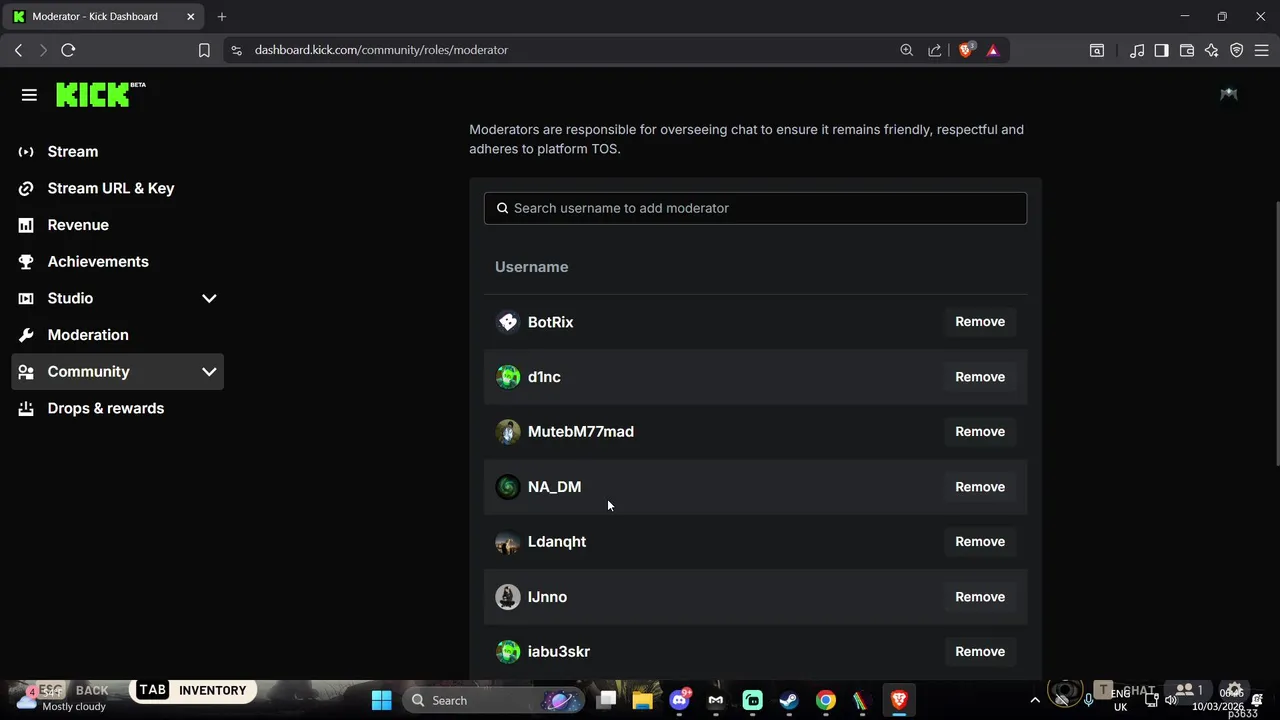Remove MutebM77mad as moderator
The height and width of the screenshot is (720, 1280).
point(980,432)
